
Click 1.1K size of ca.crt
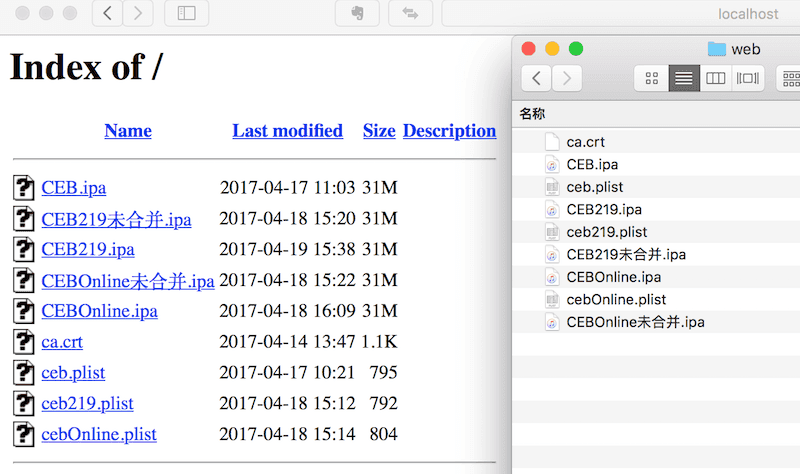[379, 342]
